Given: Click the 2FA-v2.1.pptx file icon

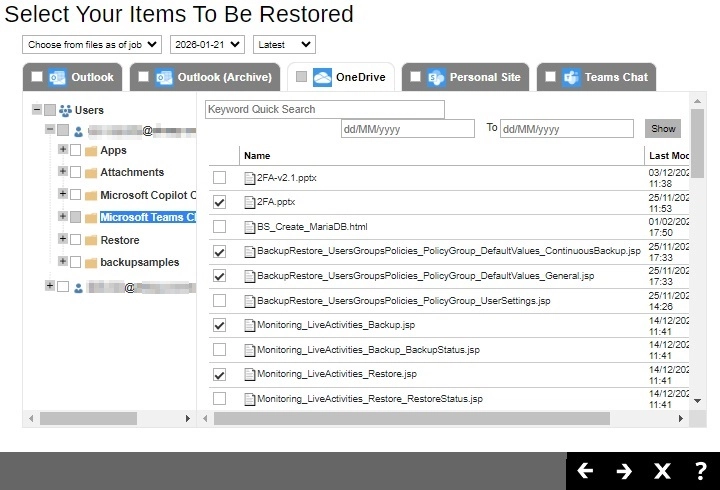Looking at the screenshot, I should [249, 178].
